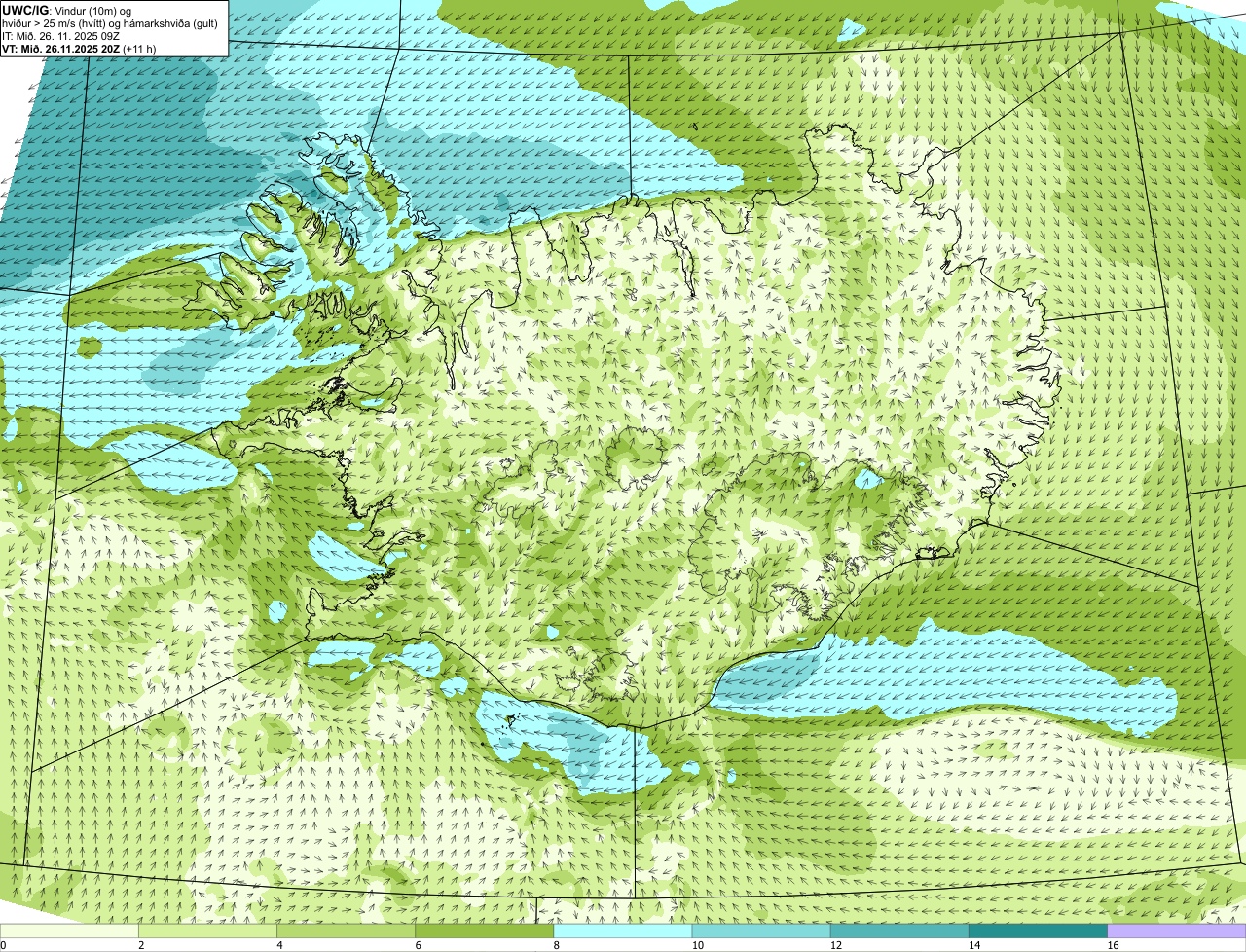Click the legend scale label "8"

(556, 945)
